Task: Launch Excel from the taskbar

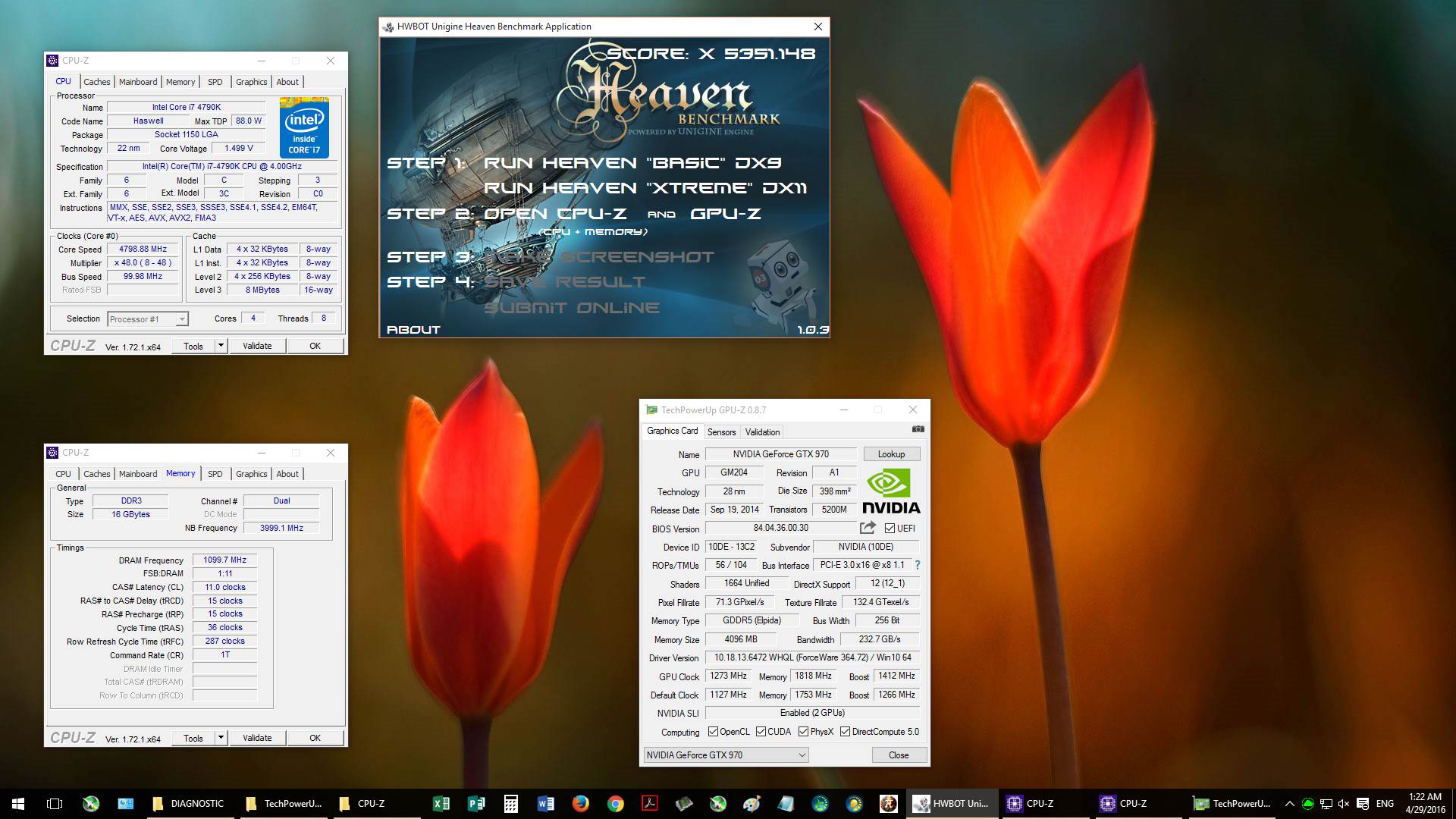Action: click(x=441, y=804)
